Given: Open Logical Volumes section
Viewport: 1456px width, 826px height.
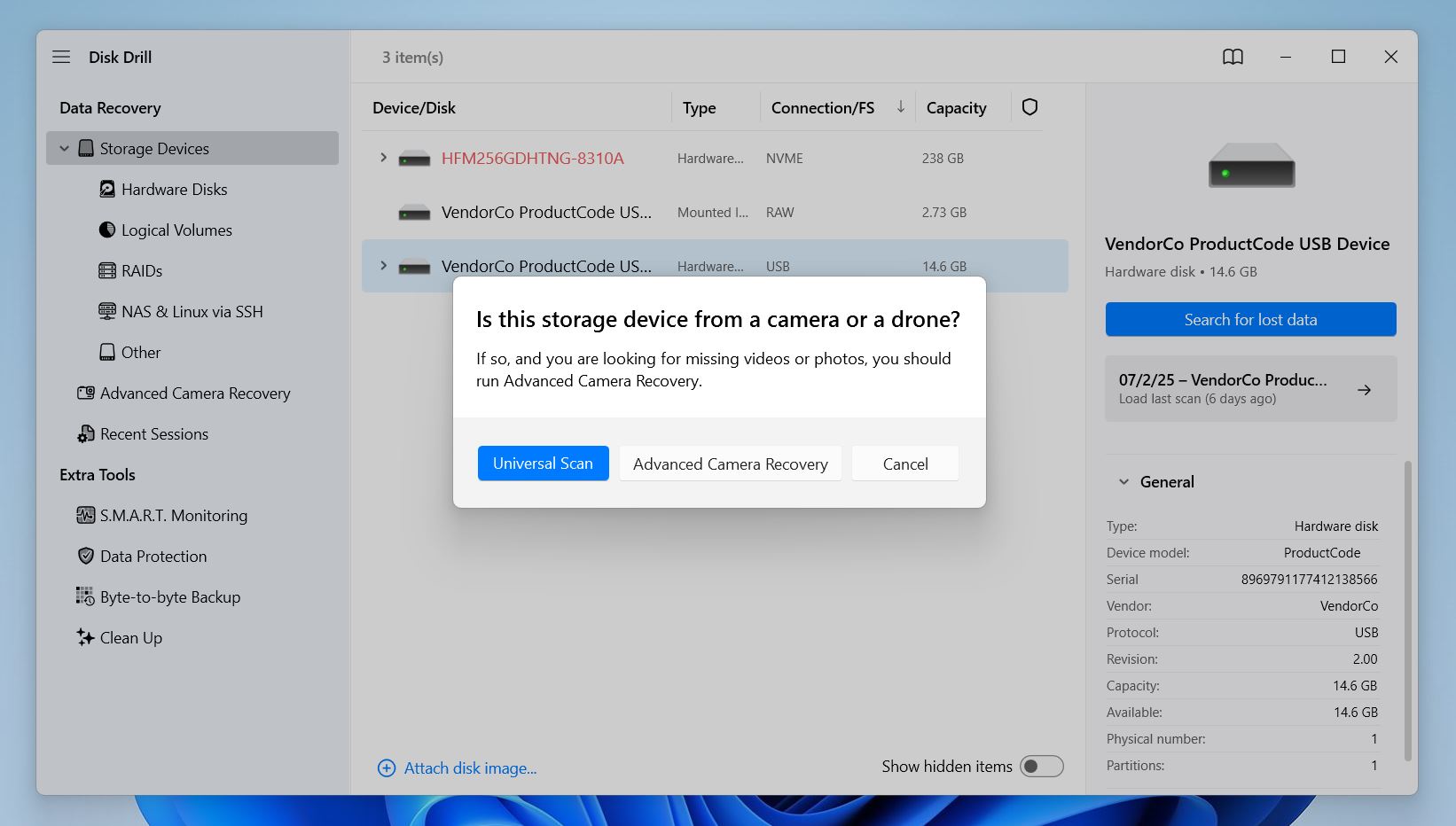Looking at the screenshot, I should click(x=176, y=230).
